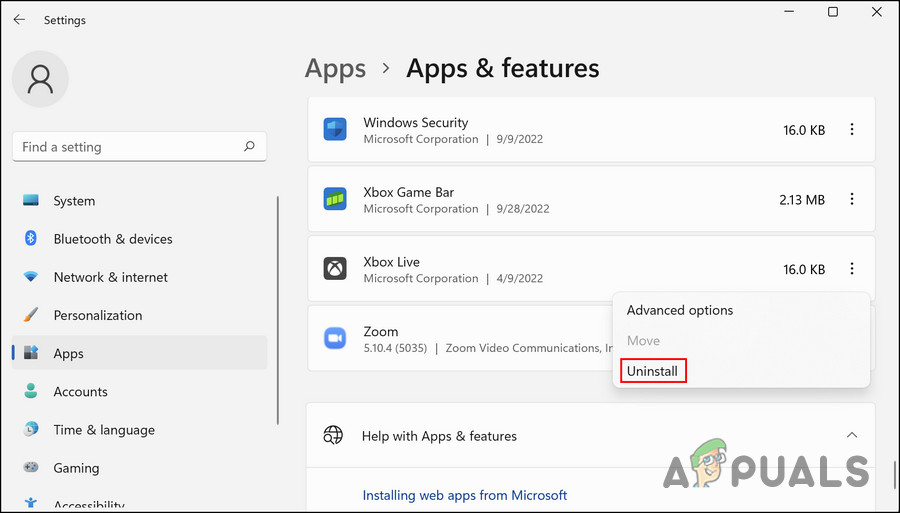900x513 pixels.
Task: Click the Windows Security app name
Action: coord(416,122)
